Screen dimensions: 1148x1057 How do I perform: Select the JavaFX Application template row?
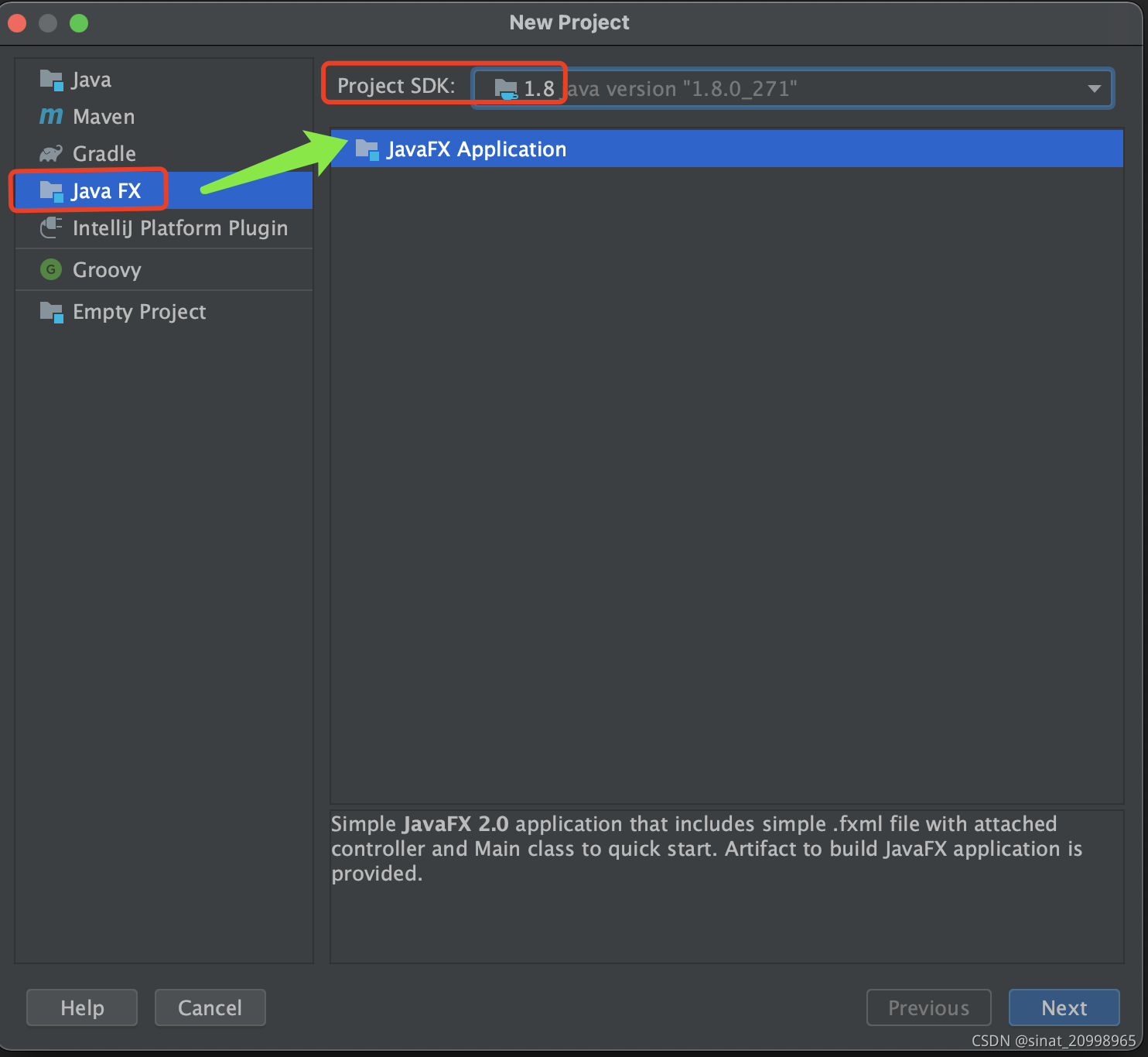tap(727, 149)
